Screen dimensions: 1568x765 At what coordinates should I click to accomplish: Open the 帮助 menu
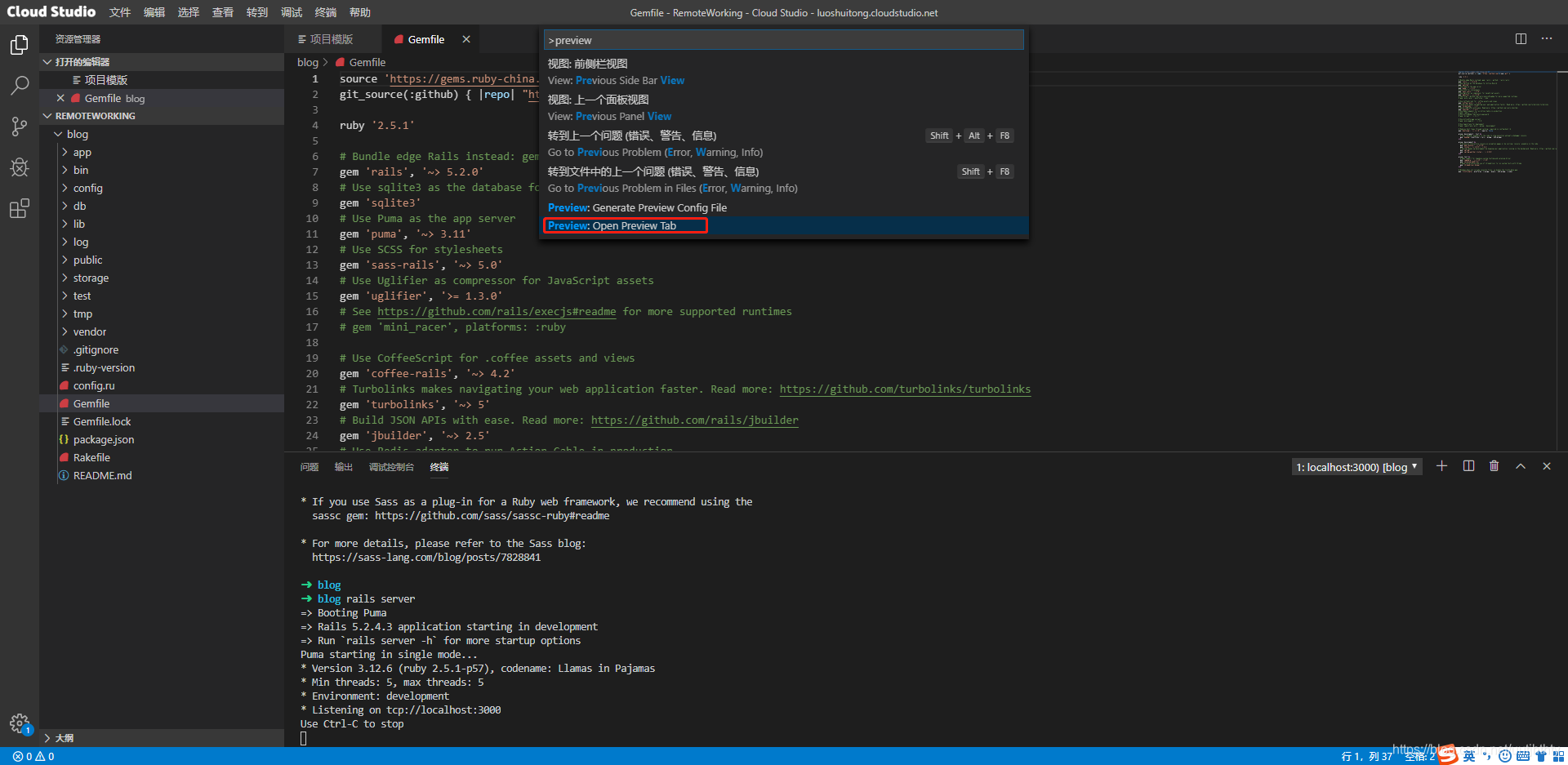pos(360,12)
